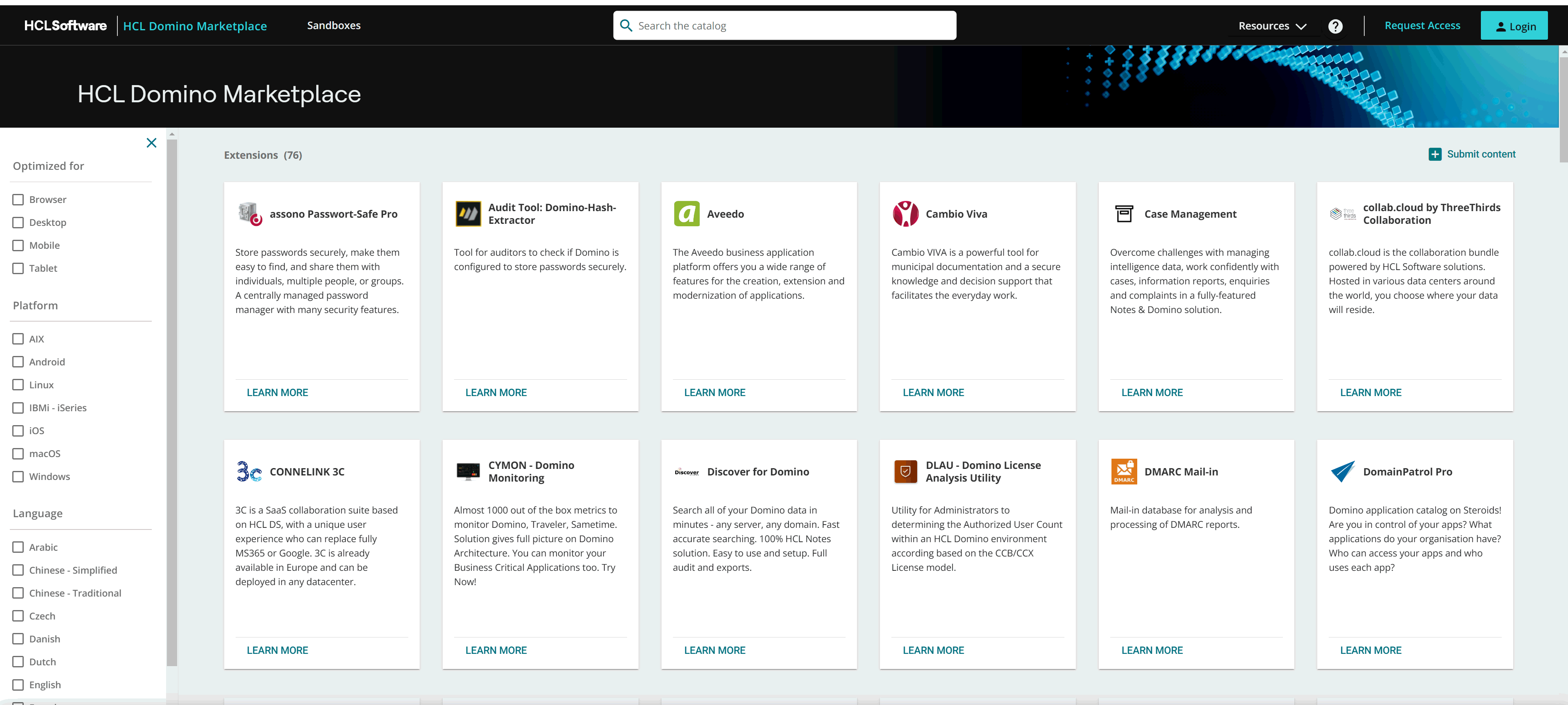Click the collab.cloud ThreeThirds logo
This screenshot has height=705, width=1568.
[x=1343, y=214]
